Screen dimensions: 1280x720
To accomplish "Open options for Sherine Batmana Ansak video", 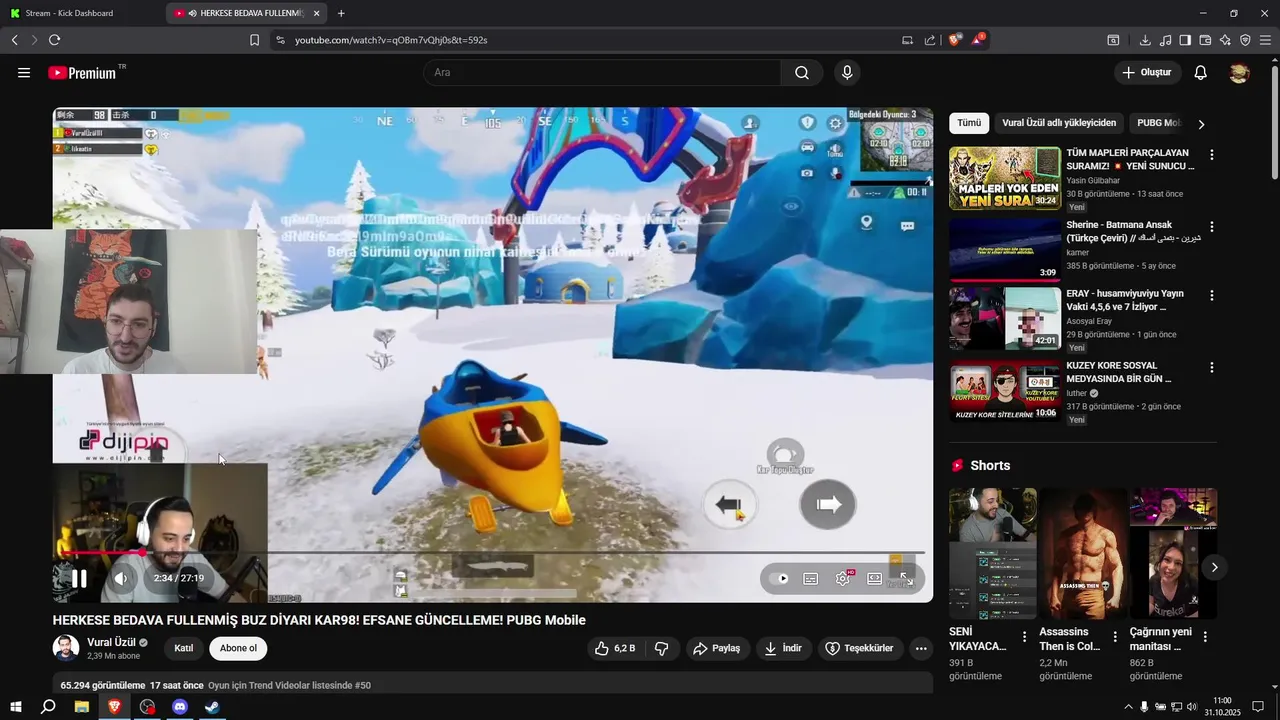I will (1212, 227).
